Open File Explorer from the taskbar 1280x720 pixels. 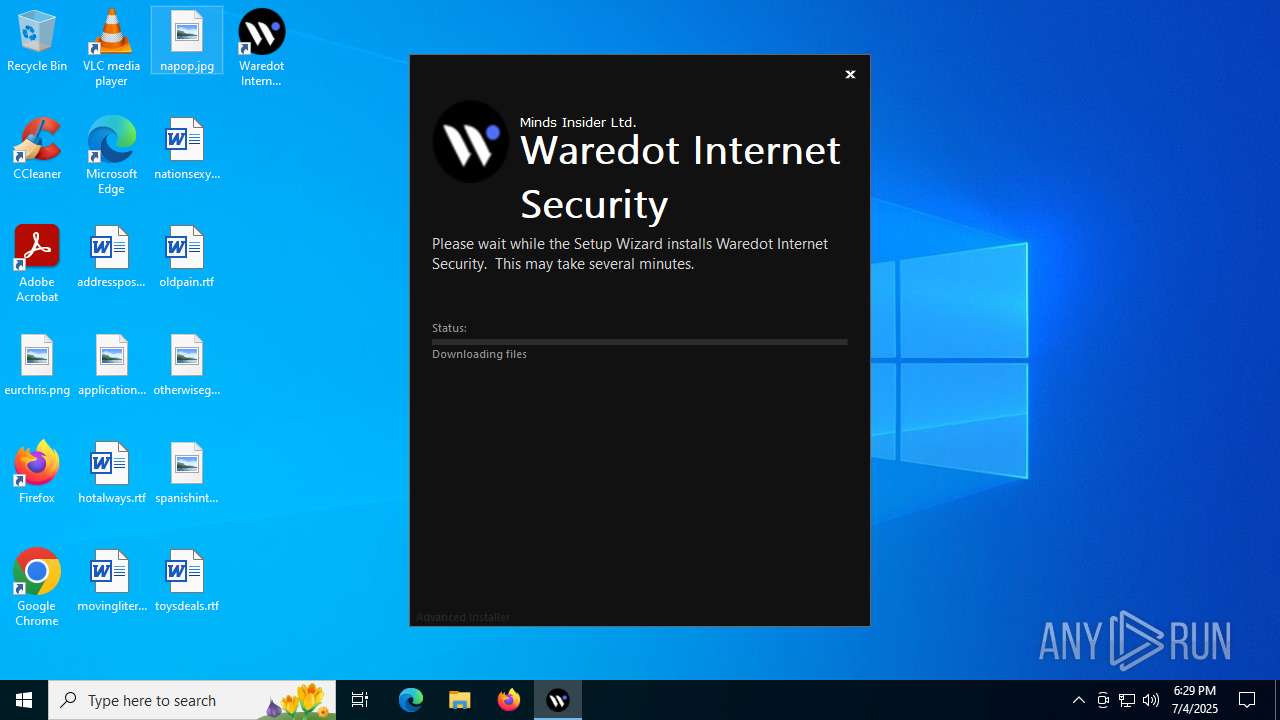tap(460, 700)
